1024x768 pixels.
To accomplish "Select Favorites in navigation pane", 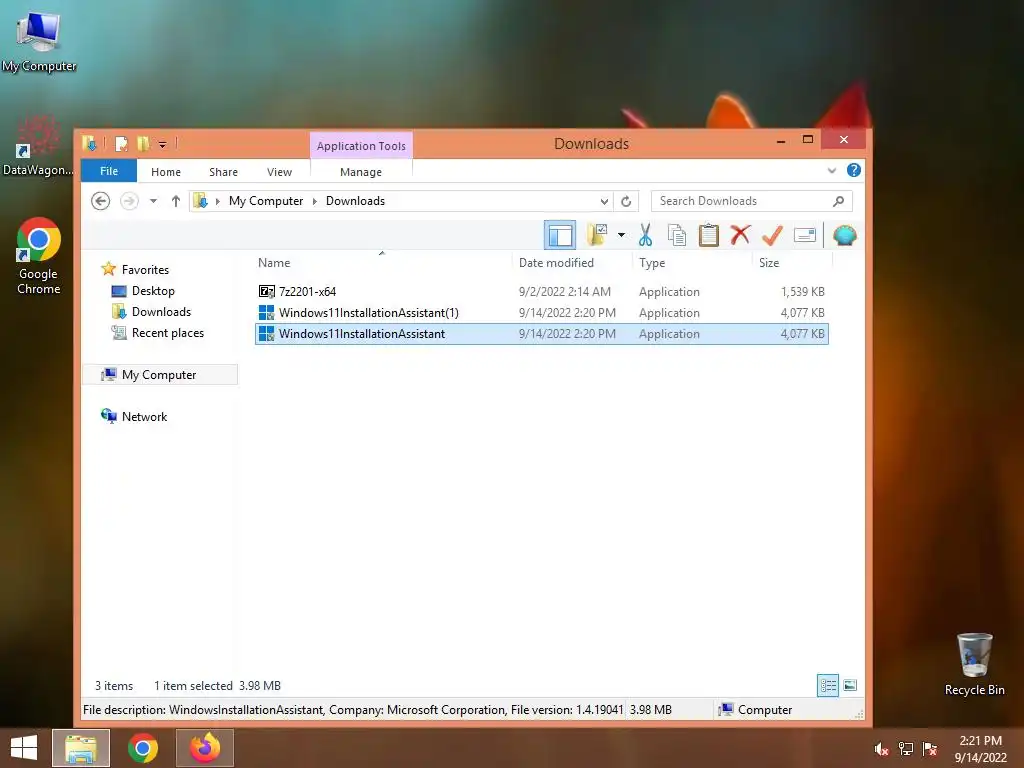I will pos(145,269).
